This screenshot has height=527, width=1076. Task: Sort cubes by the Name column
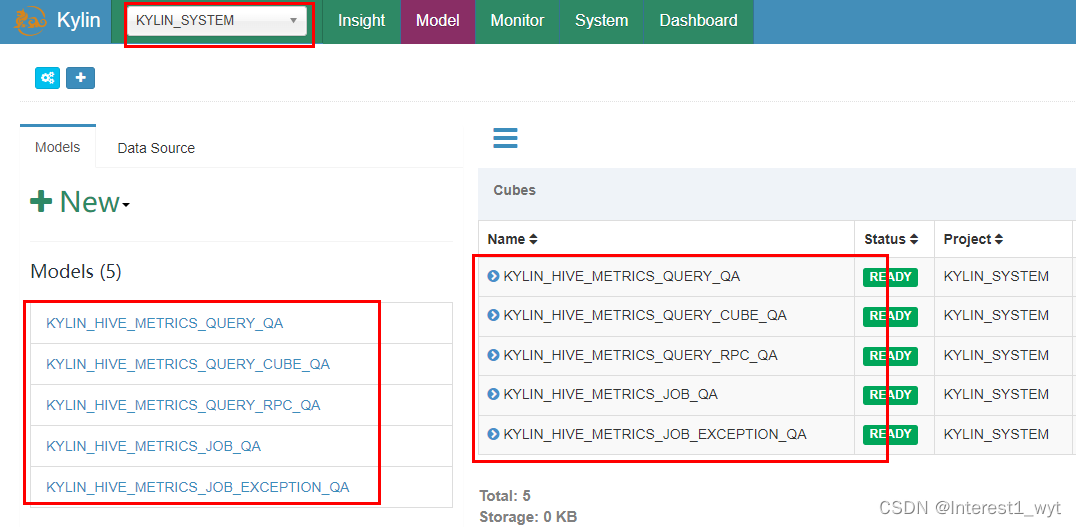[513, 239]
